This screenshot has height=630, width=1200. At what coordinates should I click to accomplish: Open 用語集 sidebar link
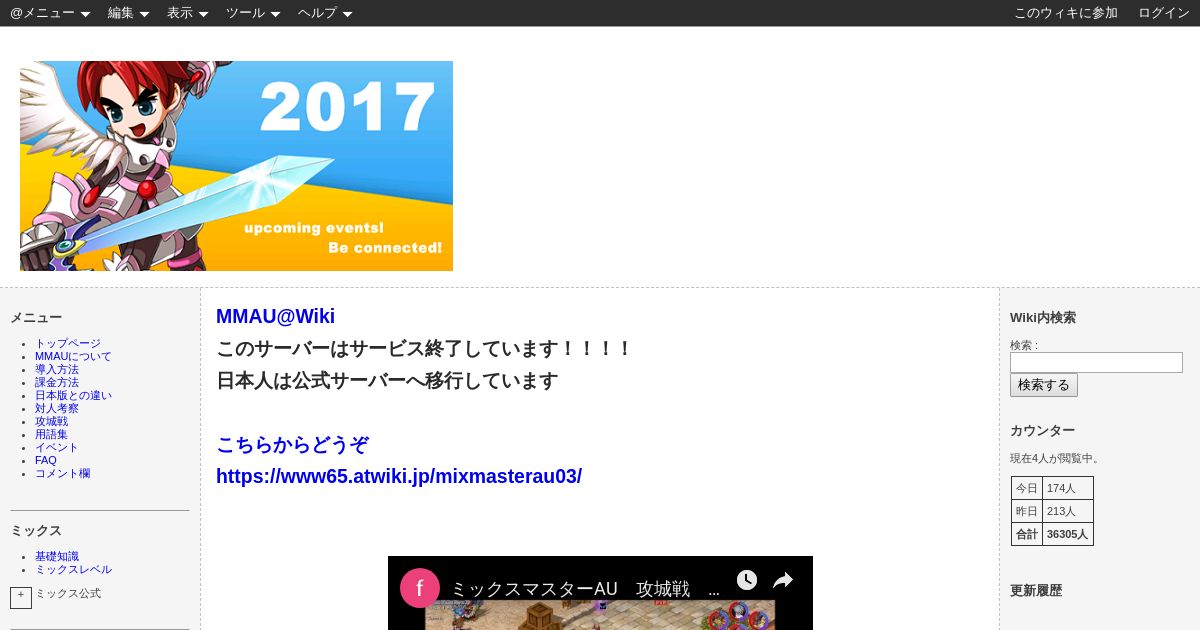point(51,434)
